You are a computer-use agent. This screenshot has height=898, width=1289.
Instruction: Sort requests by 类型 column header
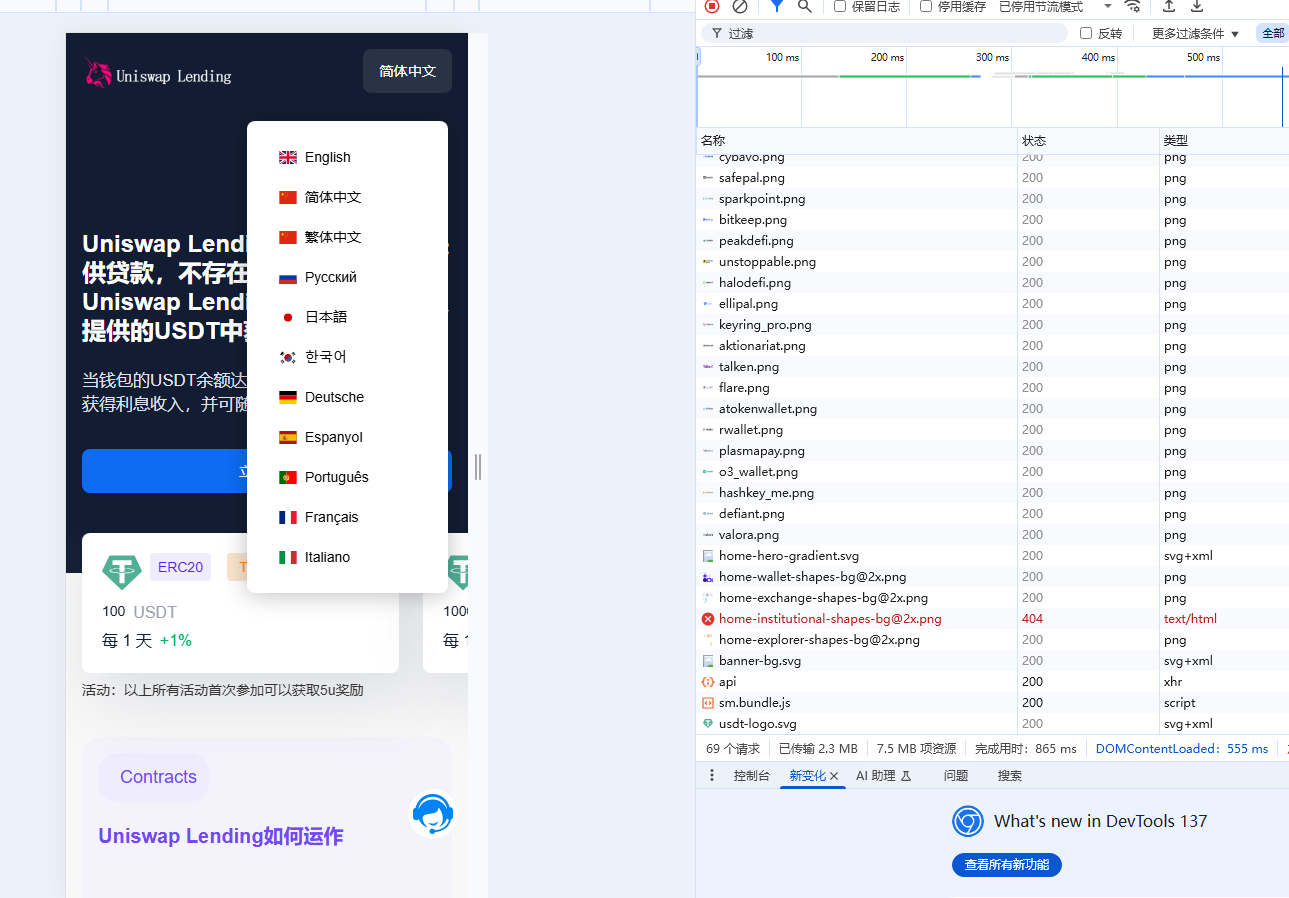tap(1224, 141)
